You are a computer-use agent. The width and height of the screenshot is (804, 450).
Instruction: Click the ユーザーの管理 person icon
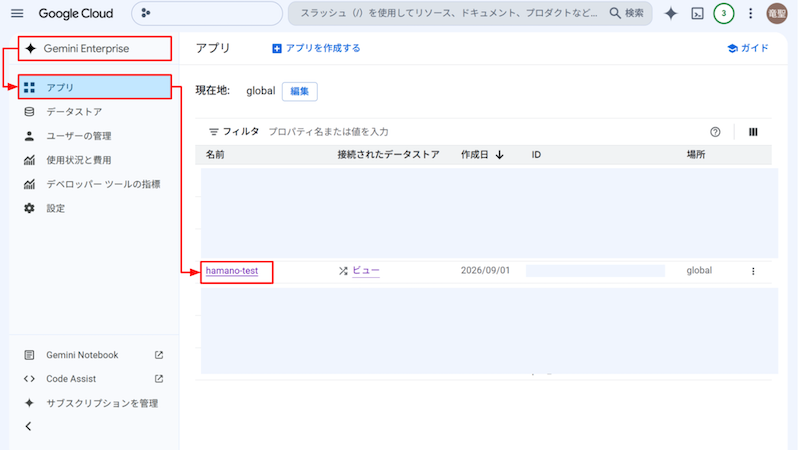pyautogui.click(x=29, y=136)
